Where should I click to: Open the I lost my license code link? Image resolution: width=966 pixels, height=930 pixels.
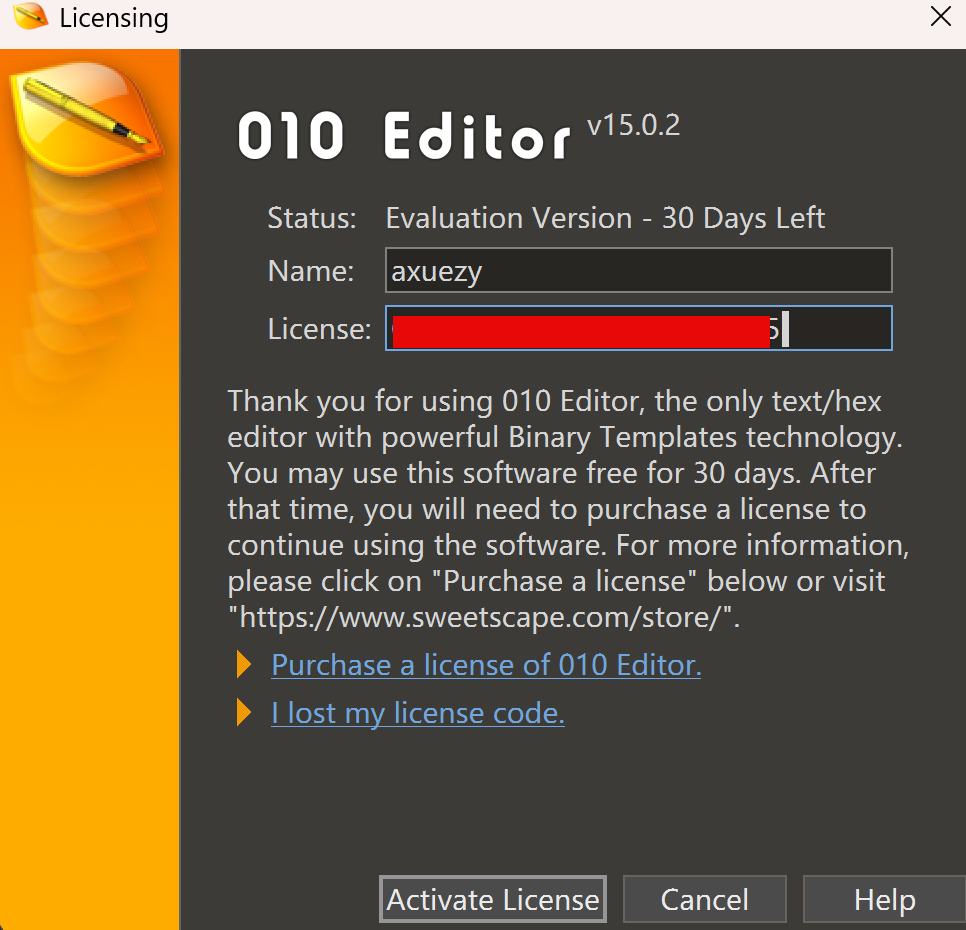[417, 713]
